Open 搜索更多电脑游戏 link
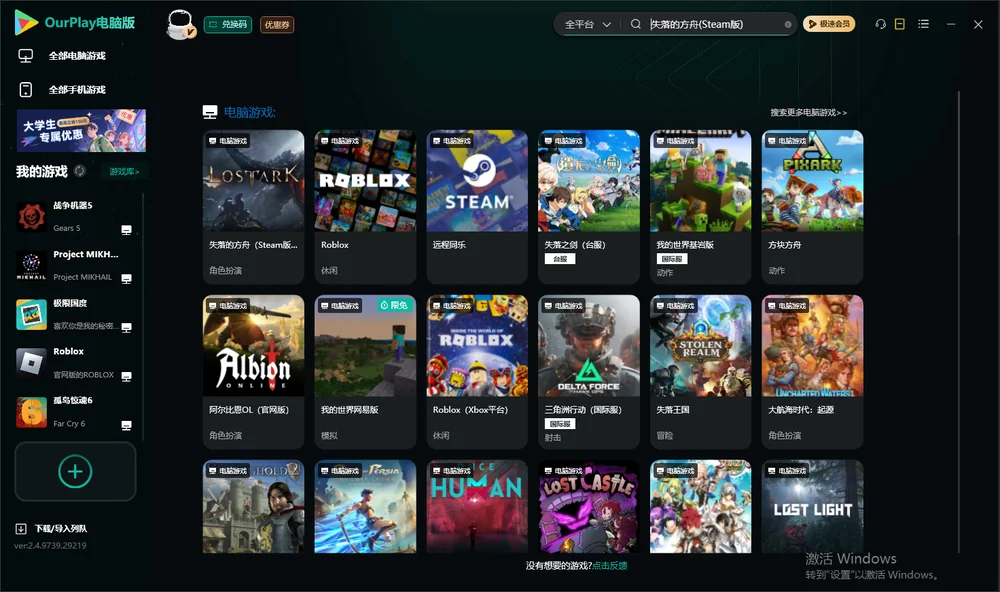This screenshot has width=1000, height=592. click(x=808, y=112)
